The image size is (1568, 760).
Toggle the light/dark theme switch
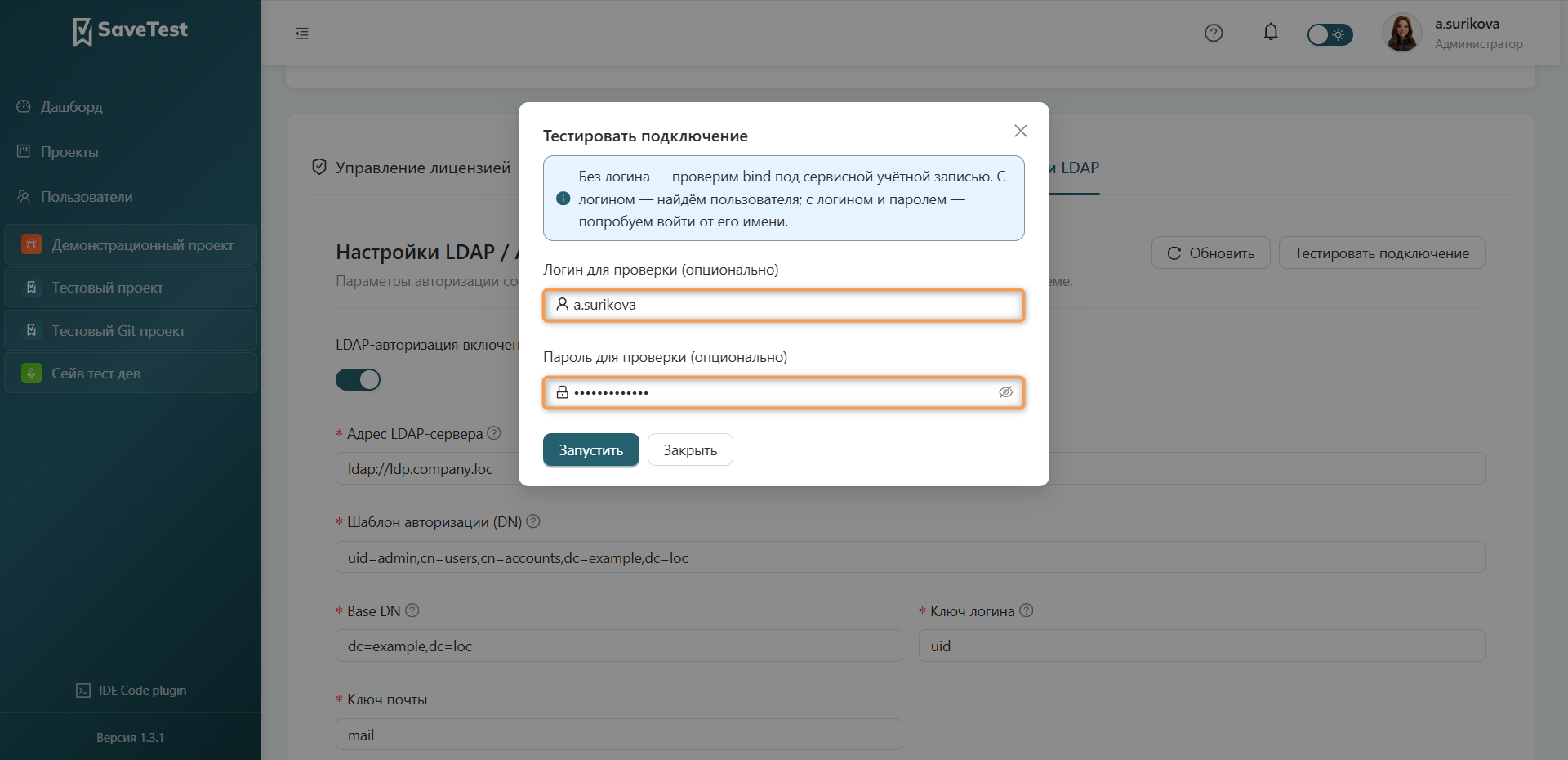coord(1330,34)
